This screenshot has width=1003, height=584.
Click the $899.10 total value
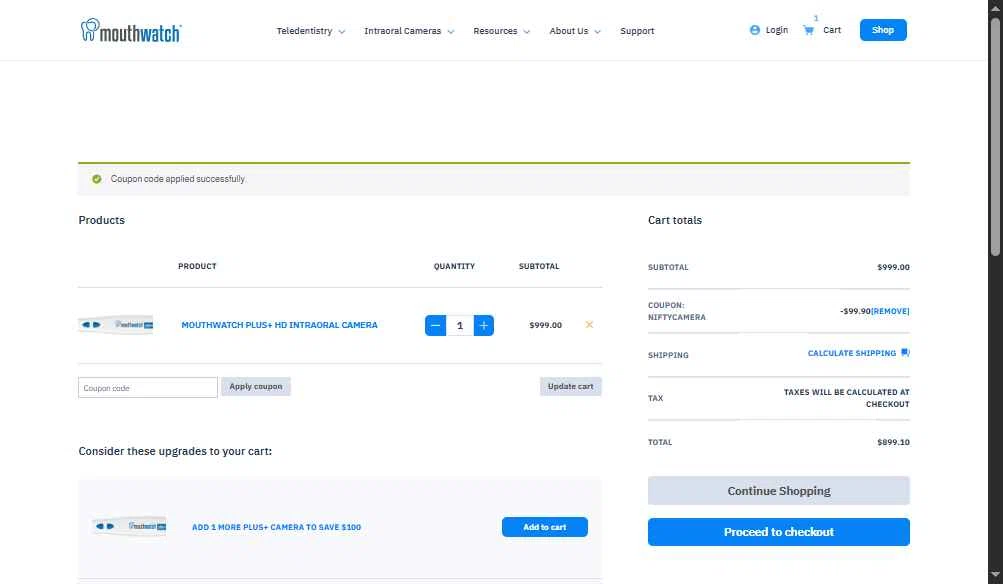coord(893,442)
